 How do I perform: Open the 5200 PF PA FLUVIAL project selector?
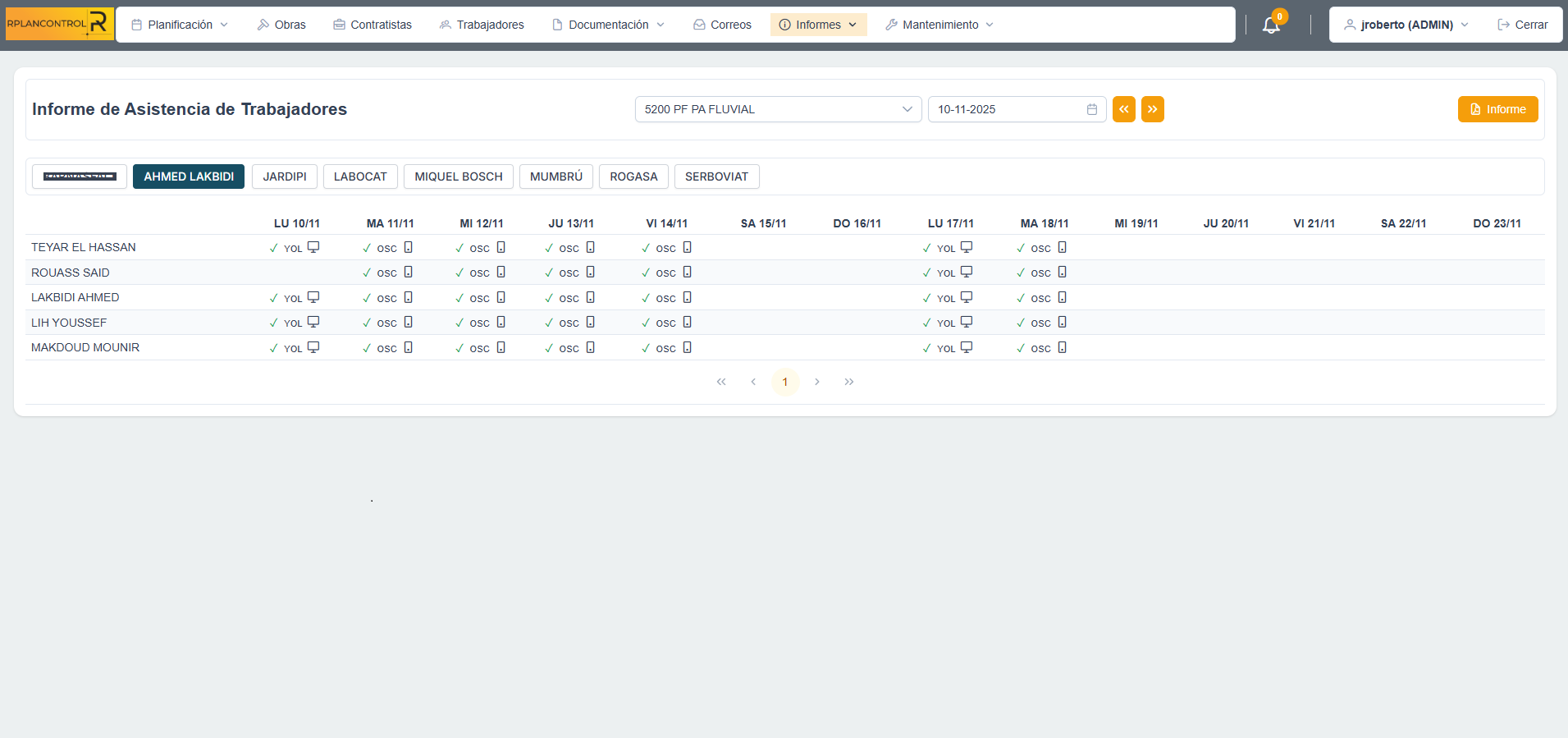(x=778, y=109)
